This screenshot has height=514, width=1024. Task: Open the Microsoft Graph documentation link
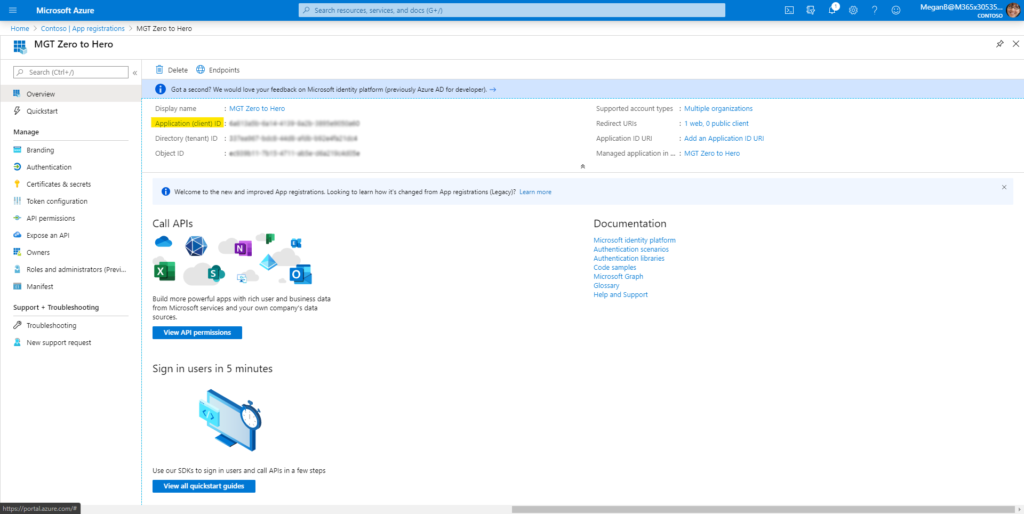(620, 277)
